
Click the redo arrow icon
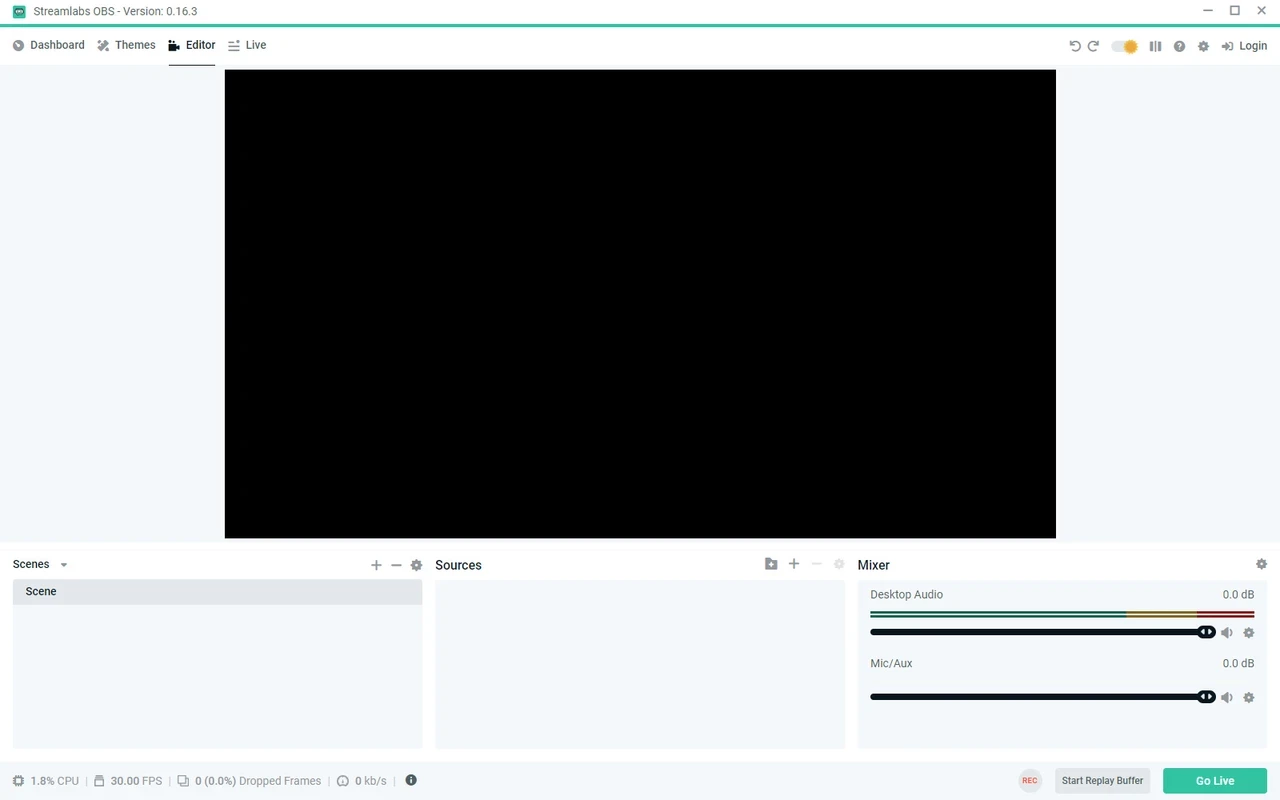[1093, 46]
